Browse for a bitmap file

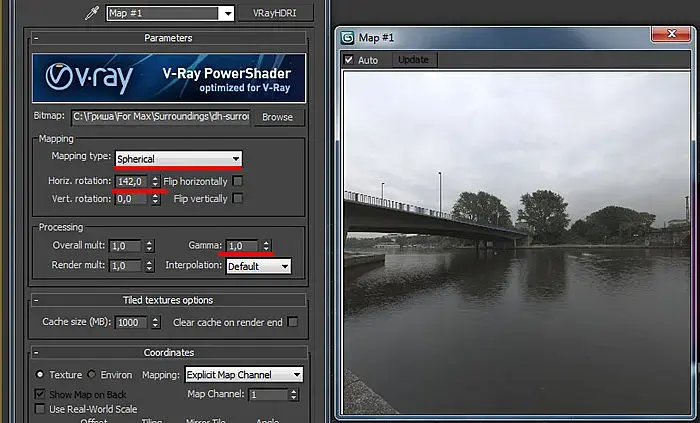(x=278, y=117)
